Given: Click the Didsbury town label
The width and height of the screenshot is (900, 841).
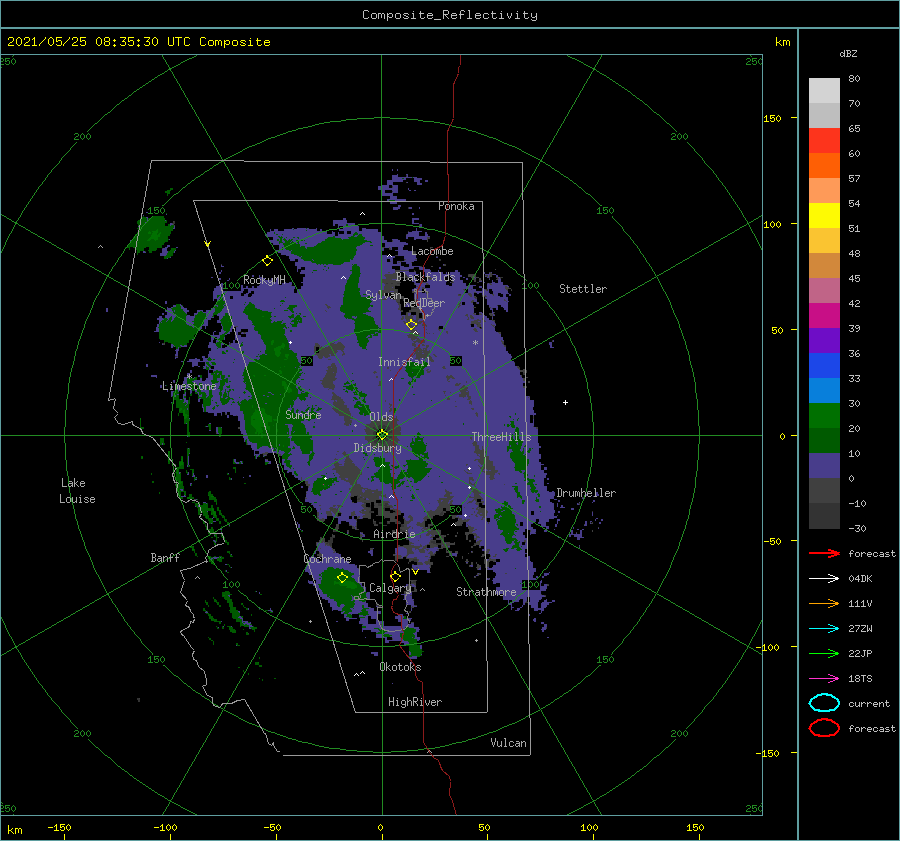Looking at the screenshot, I should click(x=377, y=448).
